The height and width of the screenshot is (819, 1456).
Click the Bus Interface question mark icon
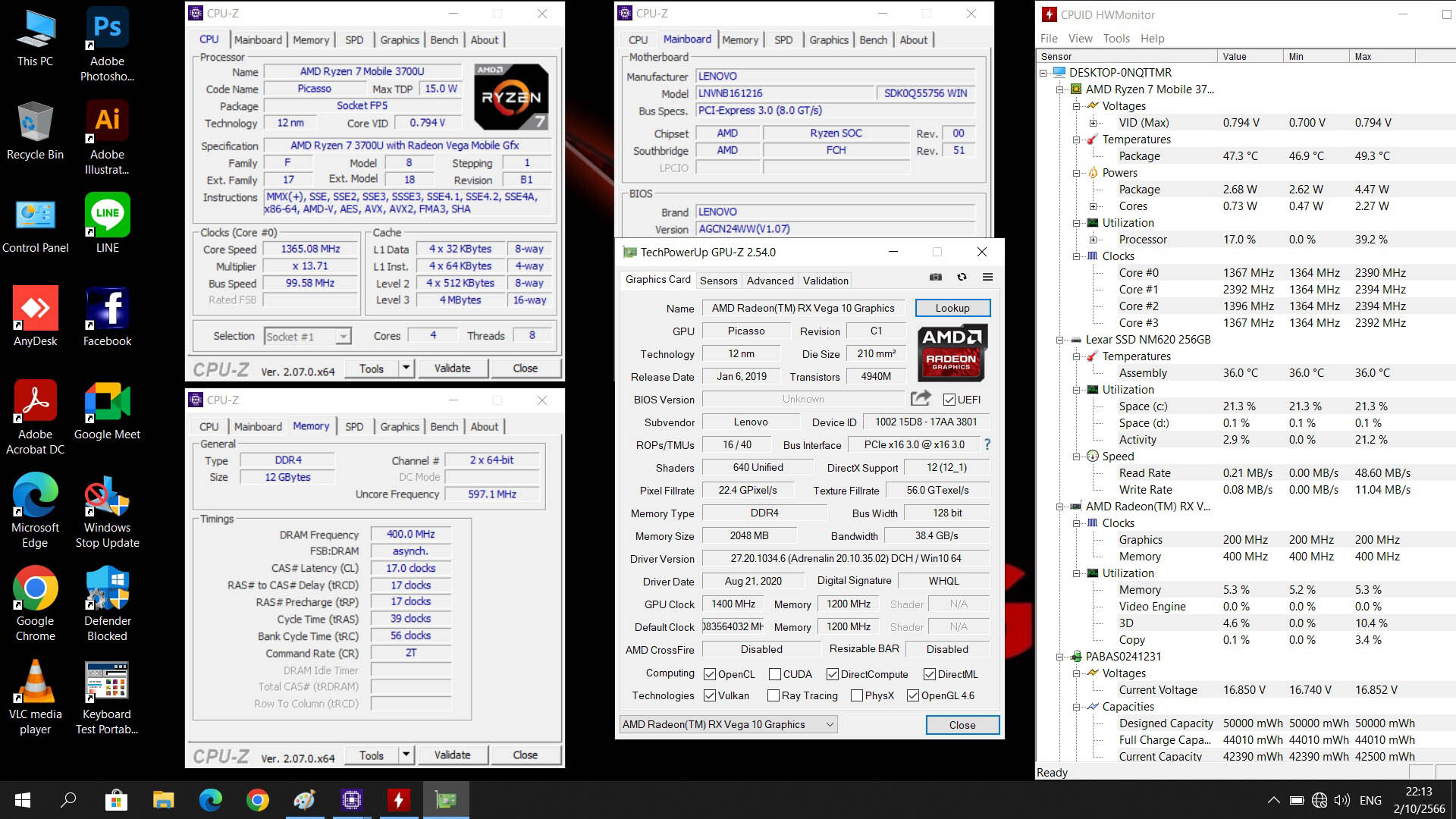pos(987,444)
